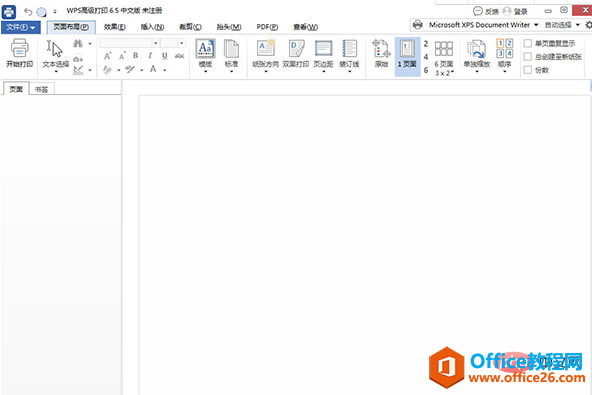Viewport: 592px width, 395px height.
Task: Select the 1 page per sheet layout
Action: [x=407, y=56]
